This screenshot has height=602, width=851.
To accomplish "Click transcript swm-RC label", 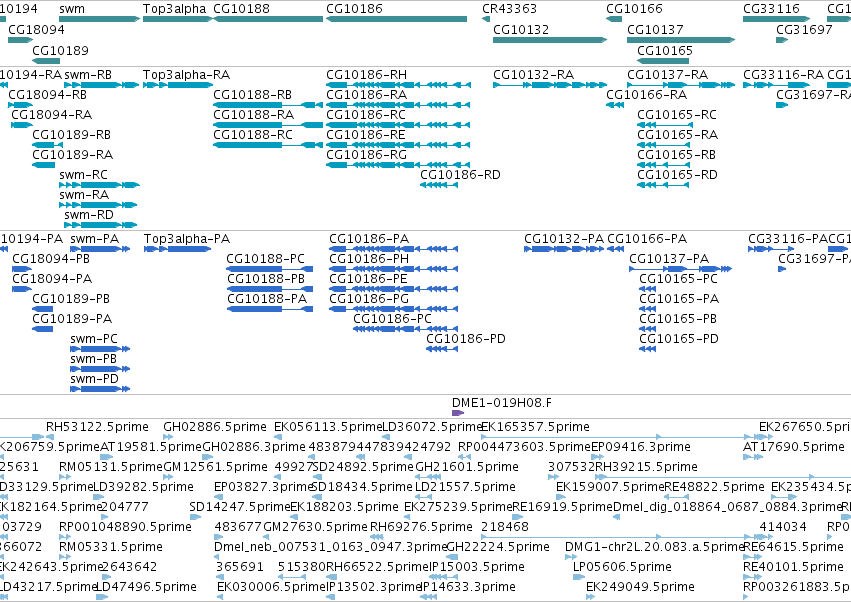I will click(84, 175).
